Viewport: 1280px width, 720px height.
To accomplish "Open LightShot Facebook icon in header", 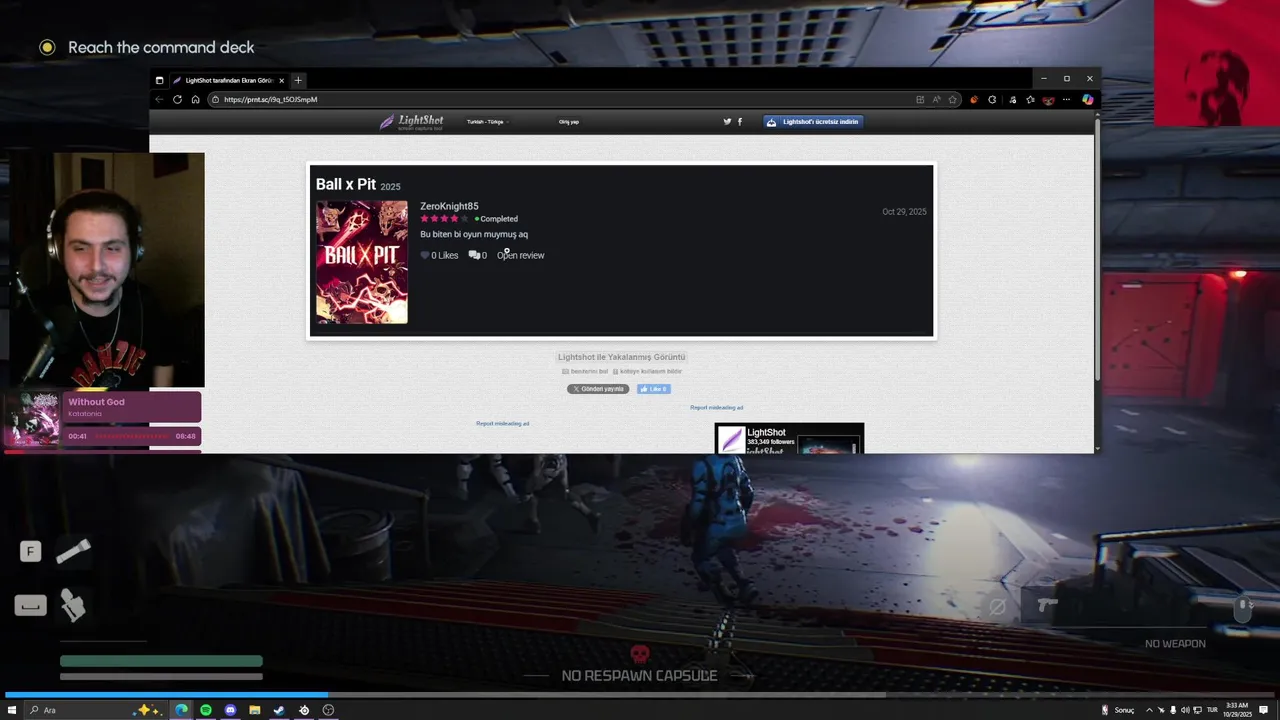I will (x=740, y=122).
